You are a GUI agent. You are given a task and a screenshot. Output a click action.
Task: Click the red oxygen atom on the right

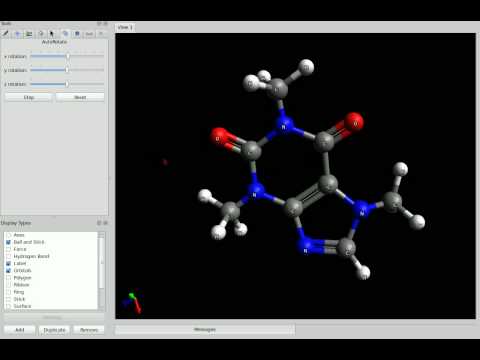[354, 122]
